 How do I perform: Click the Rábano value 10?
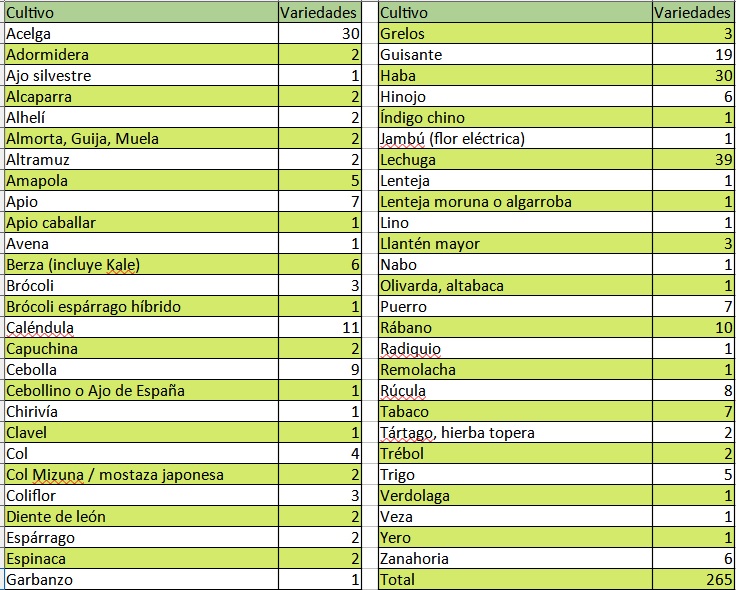693,328
